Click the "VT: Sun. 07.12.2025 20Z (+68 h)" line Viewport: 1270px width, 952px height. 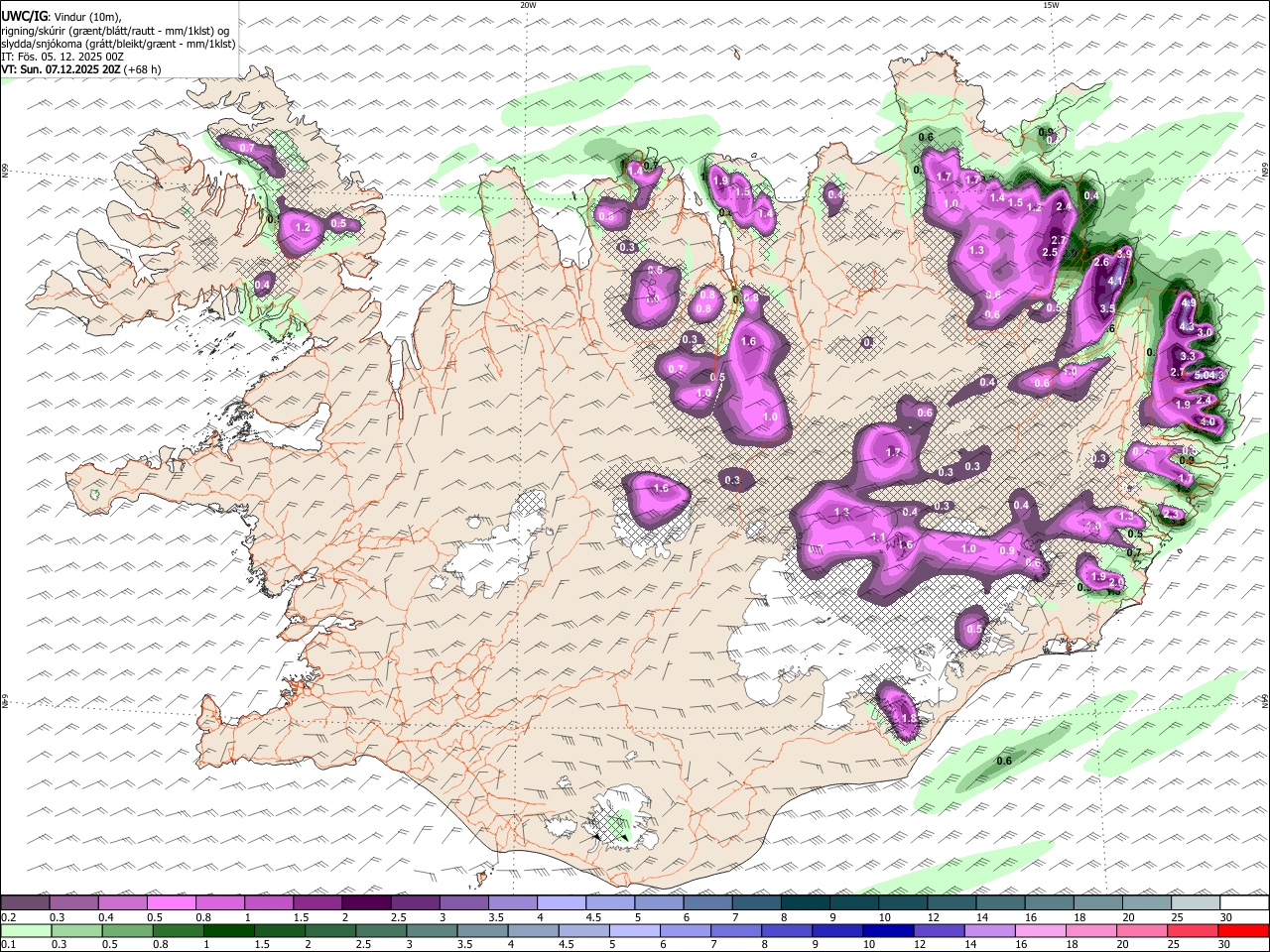click(x=81, y=69)
